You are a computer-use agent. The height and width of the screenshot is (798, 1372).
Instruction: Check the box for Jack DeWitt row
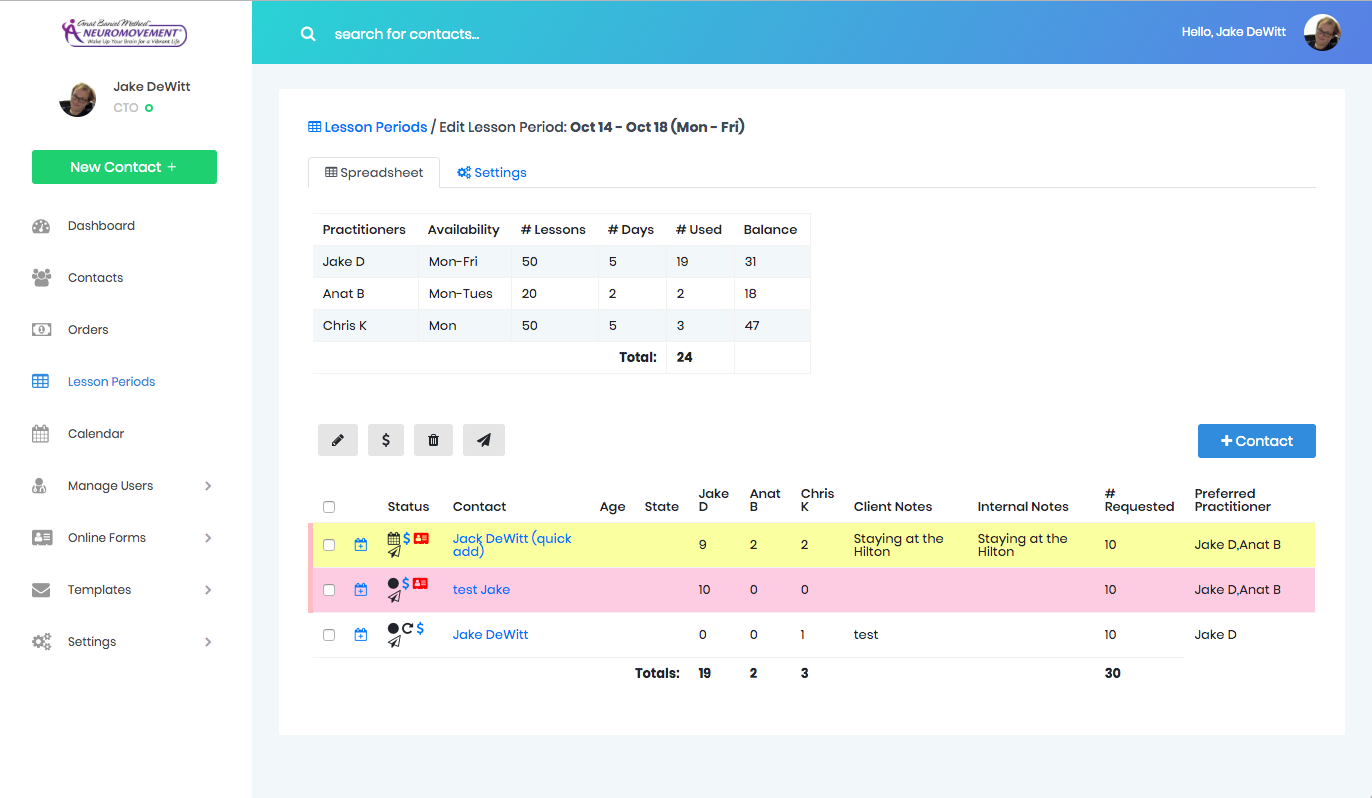click(x=329, y=545)
